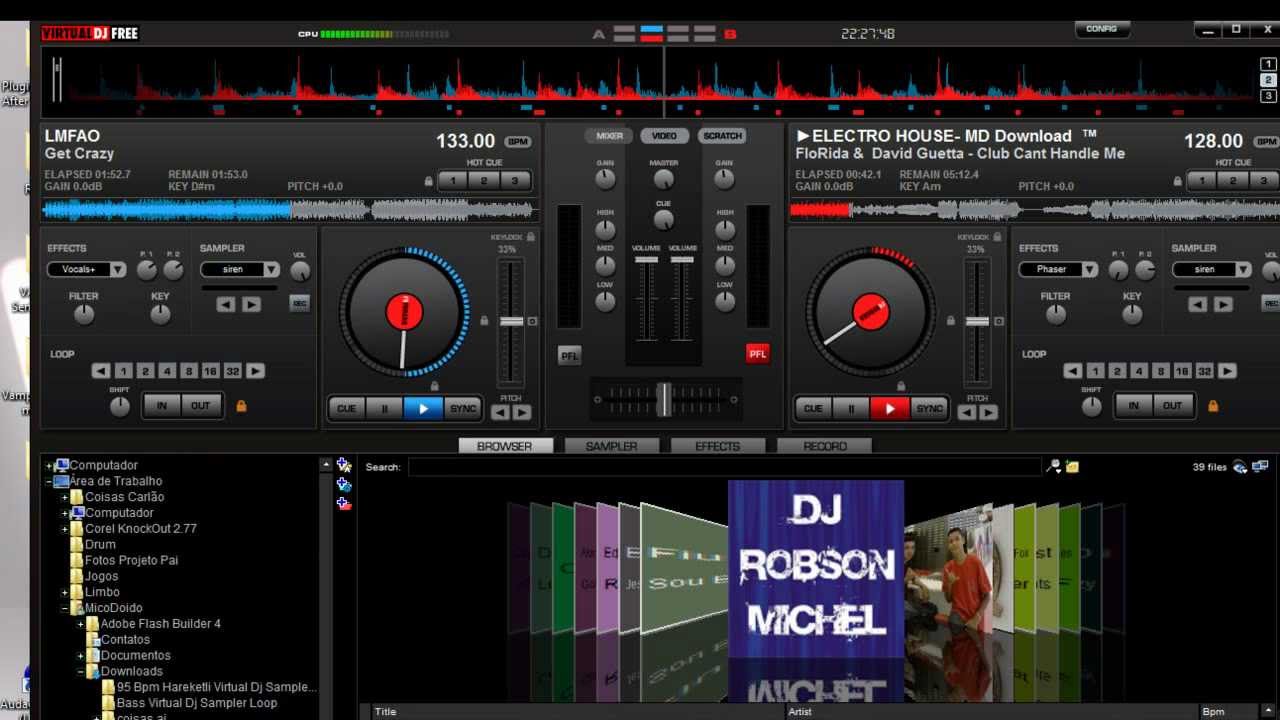The image size is (1280, 720).
Task: Nudge right deck pitch down arrow
Action: (967, 412)
